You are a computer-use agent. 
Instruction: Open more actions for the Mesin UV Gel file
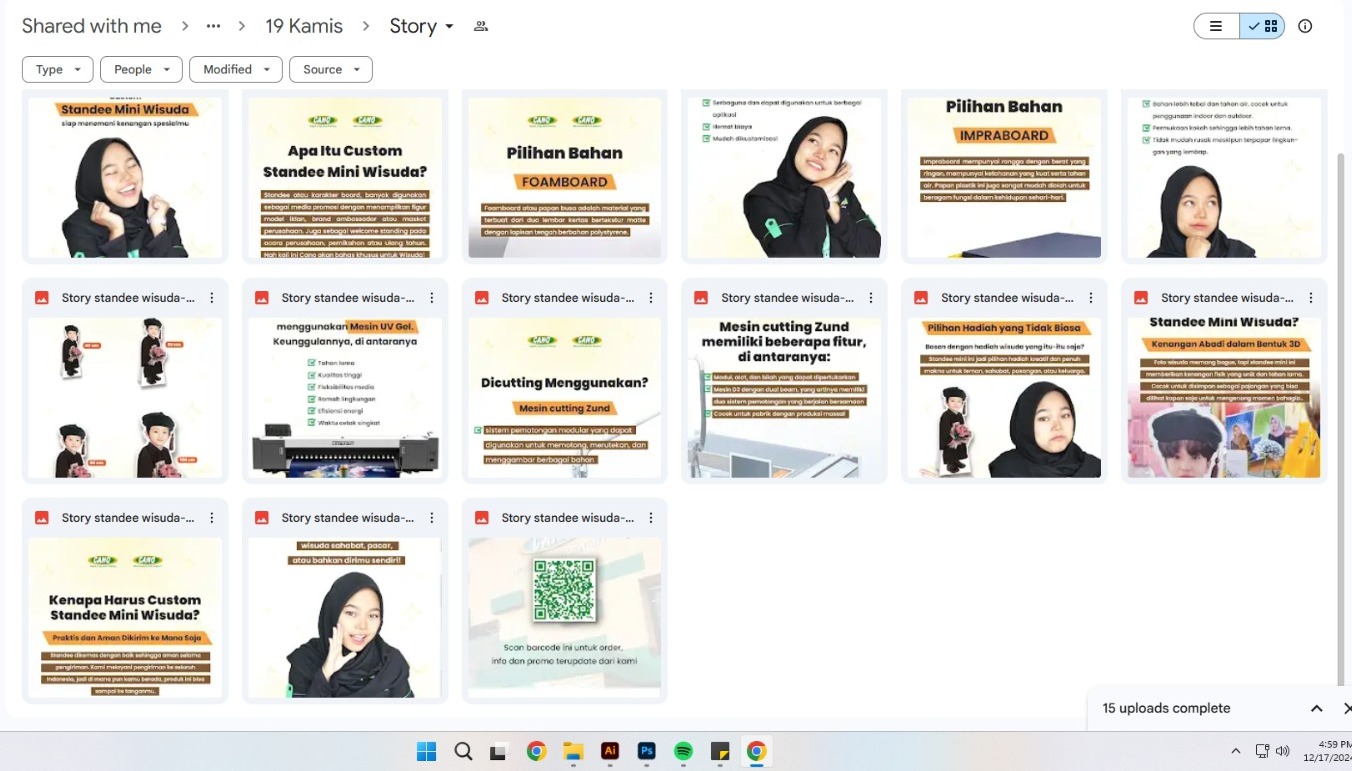tap(432, 298)
